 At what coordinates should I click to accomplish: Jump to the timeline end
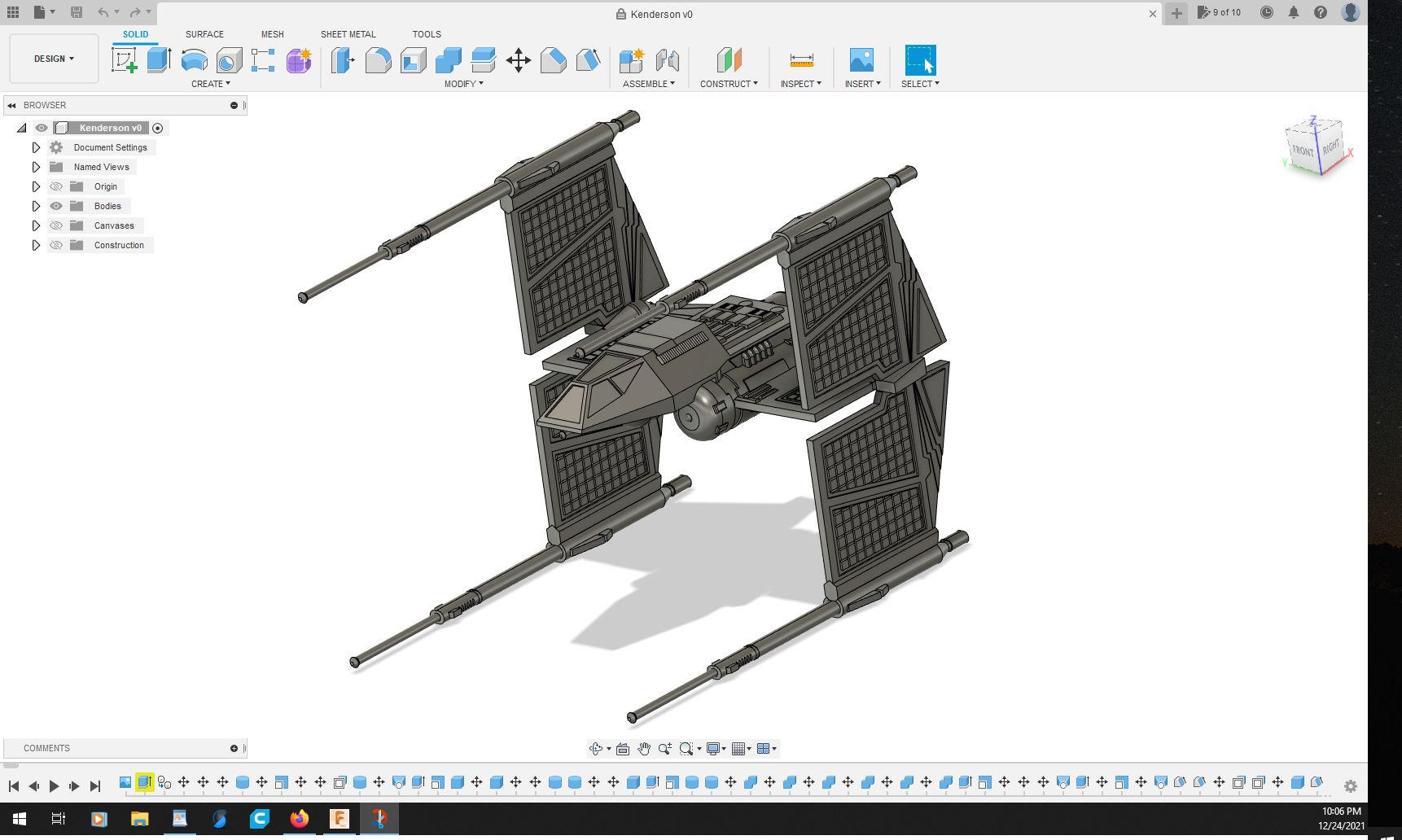coord(95,786)
